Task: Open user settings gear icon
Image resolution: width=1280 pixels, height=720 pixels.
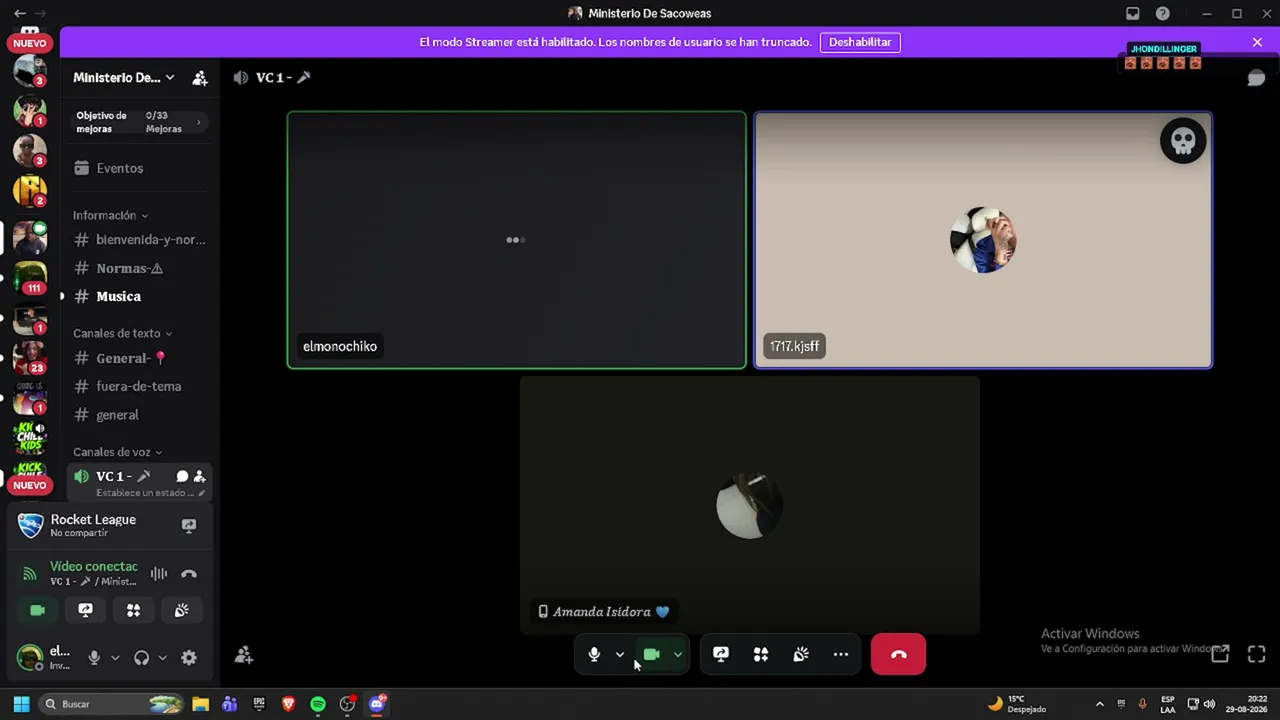Action: point(189,657)
